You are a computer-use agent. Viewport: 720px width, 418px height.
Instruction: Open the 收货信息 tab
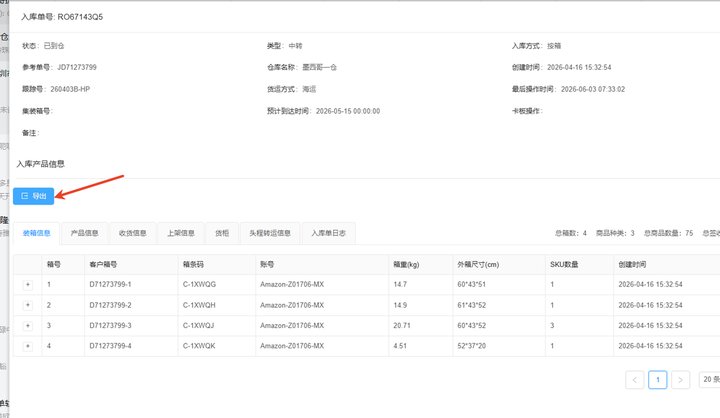pyautogui.click(x=133, y=233)
